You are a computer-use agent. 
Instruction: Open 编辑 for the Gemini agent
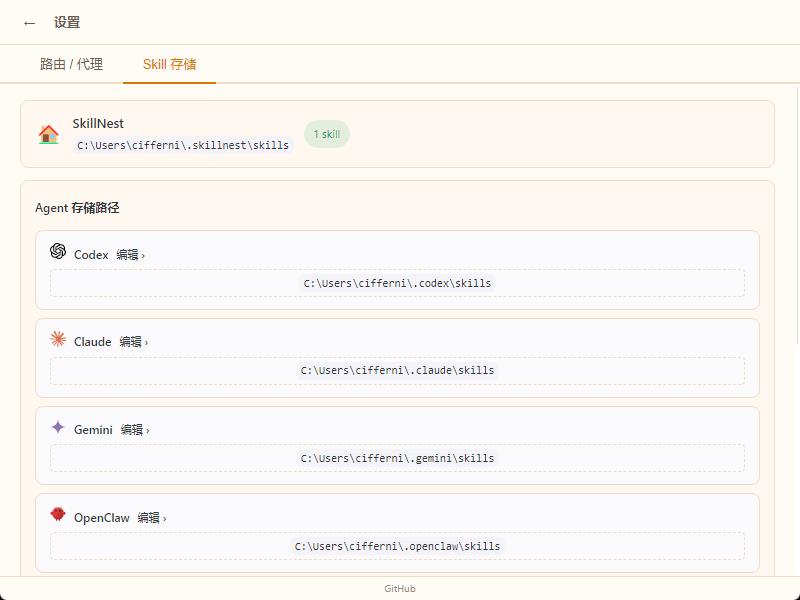[135, 430]
